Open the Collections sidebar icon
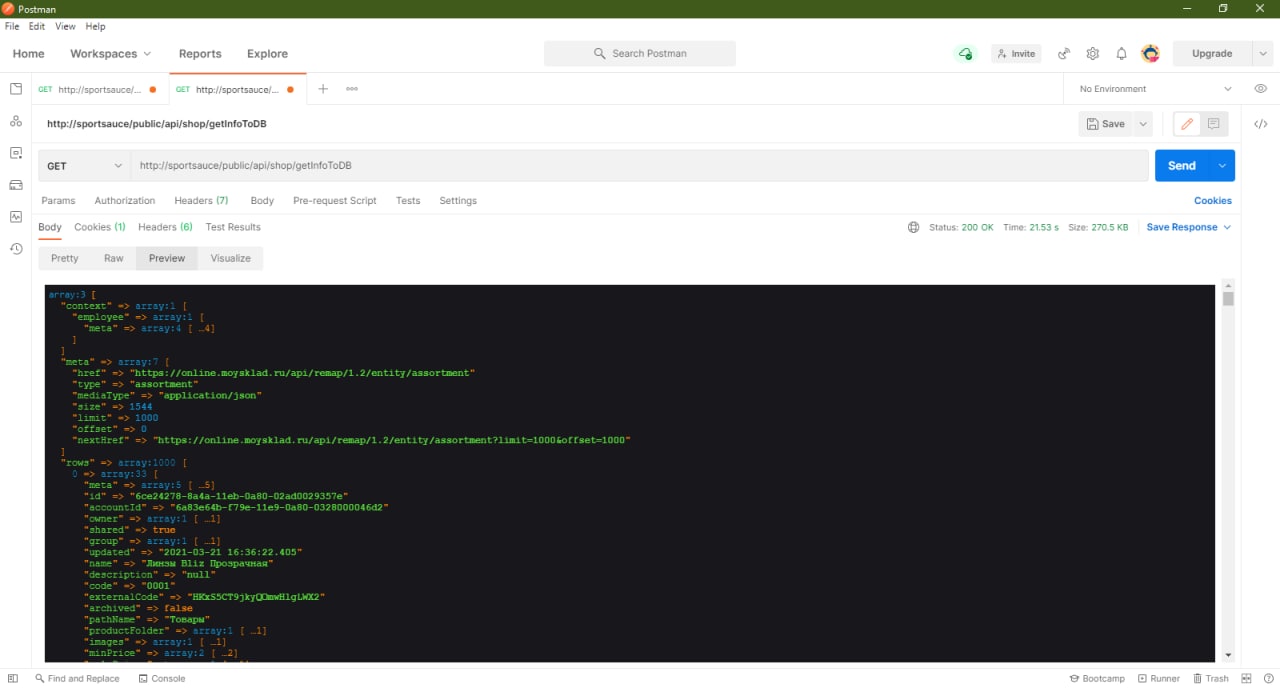 (x=16, y=89)
